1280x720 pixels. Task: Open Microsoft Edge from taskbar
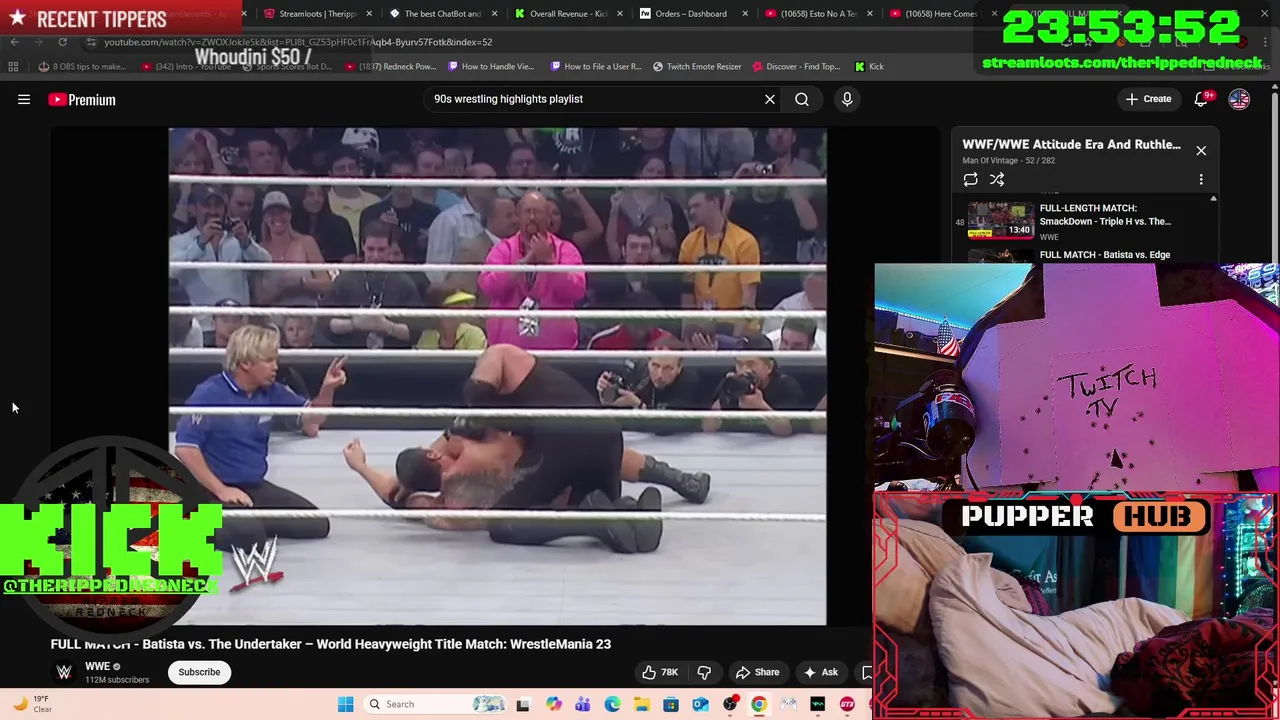point(612,704)
